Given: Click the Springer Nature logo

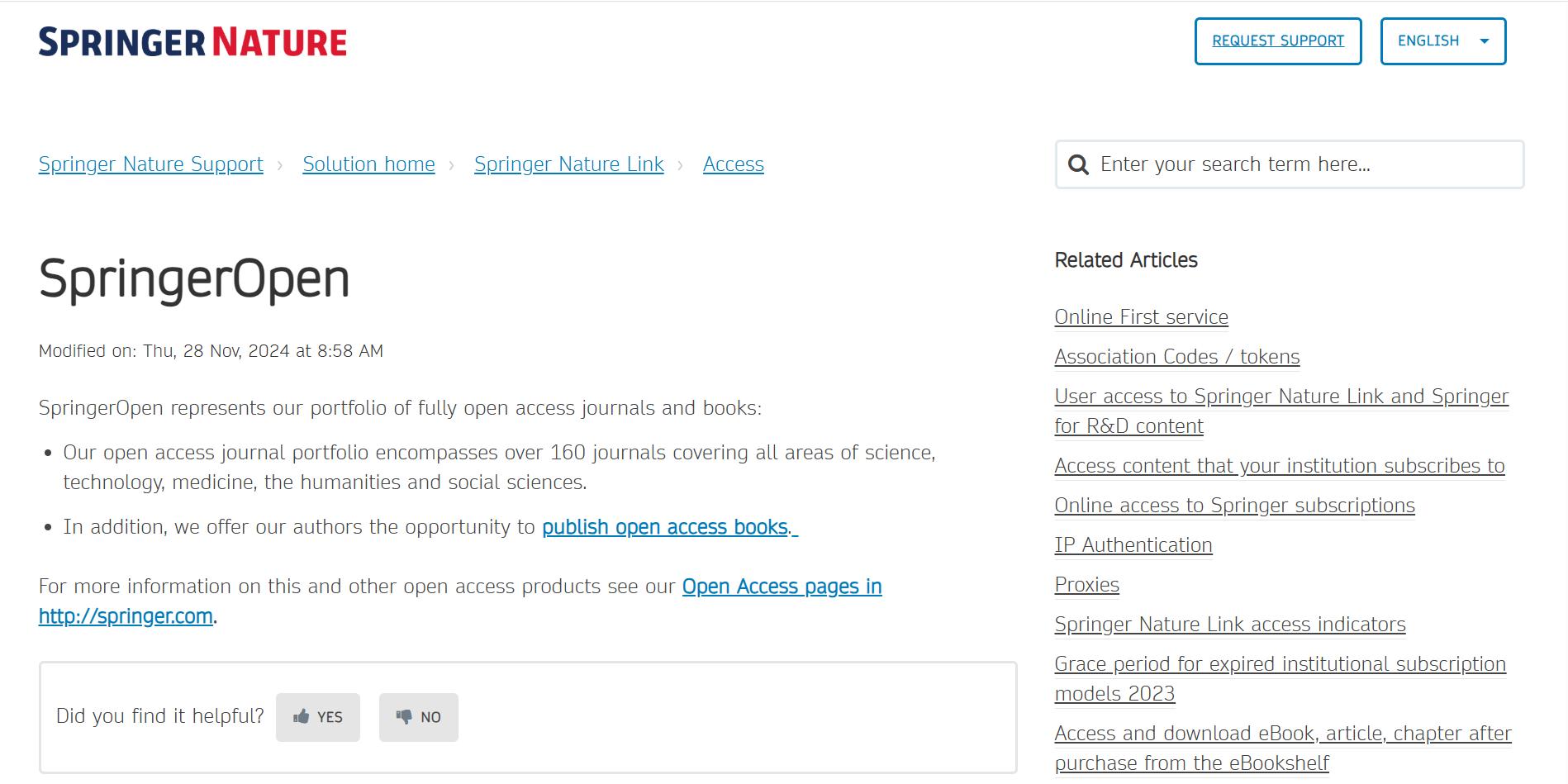Looking at the screenshot, I should coord(192,42).
